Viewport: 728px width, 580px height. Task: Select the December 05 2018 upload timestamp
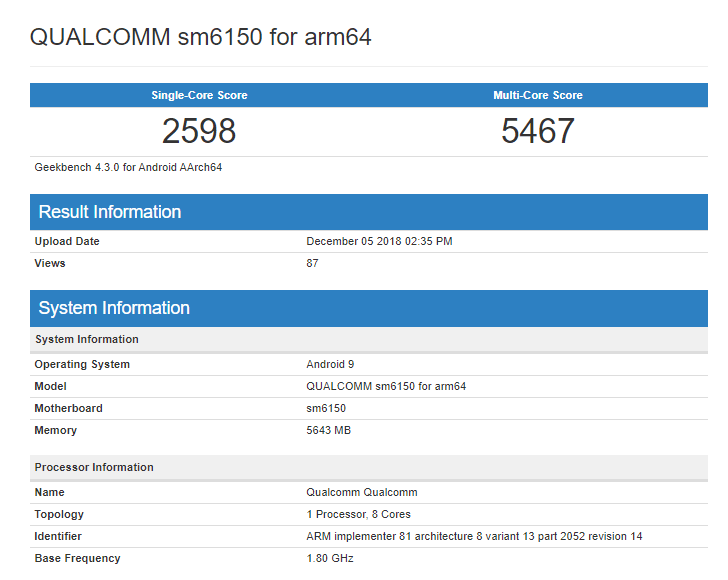(379, 241)
